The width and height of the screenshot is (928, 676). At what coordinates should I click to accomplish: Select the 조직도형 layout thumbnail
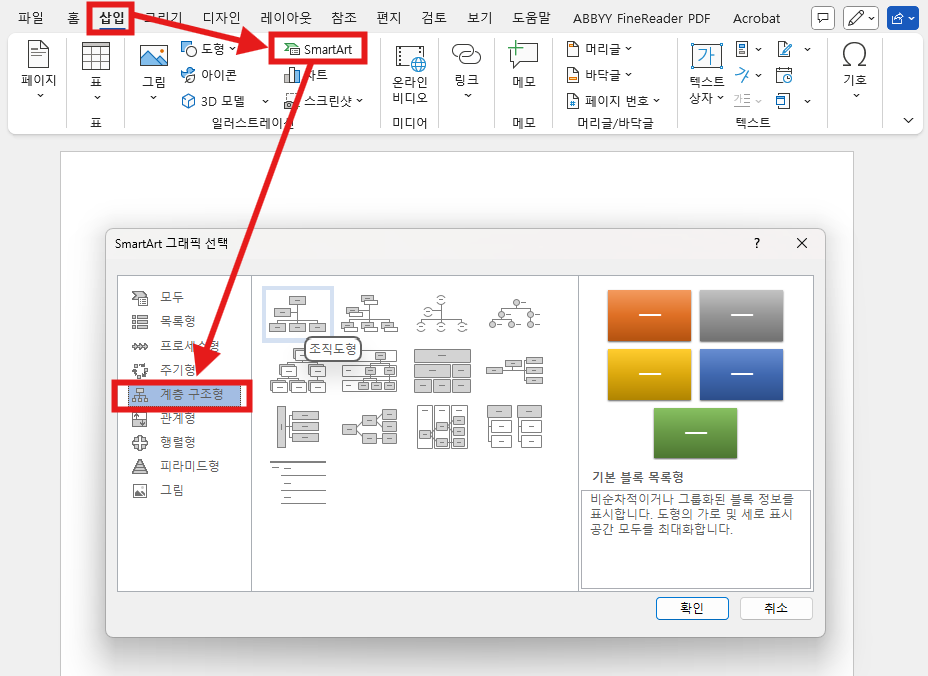(298, 313)
